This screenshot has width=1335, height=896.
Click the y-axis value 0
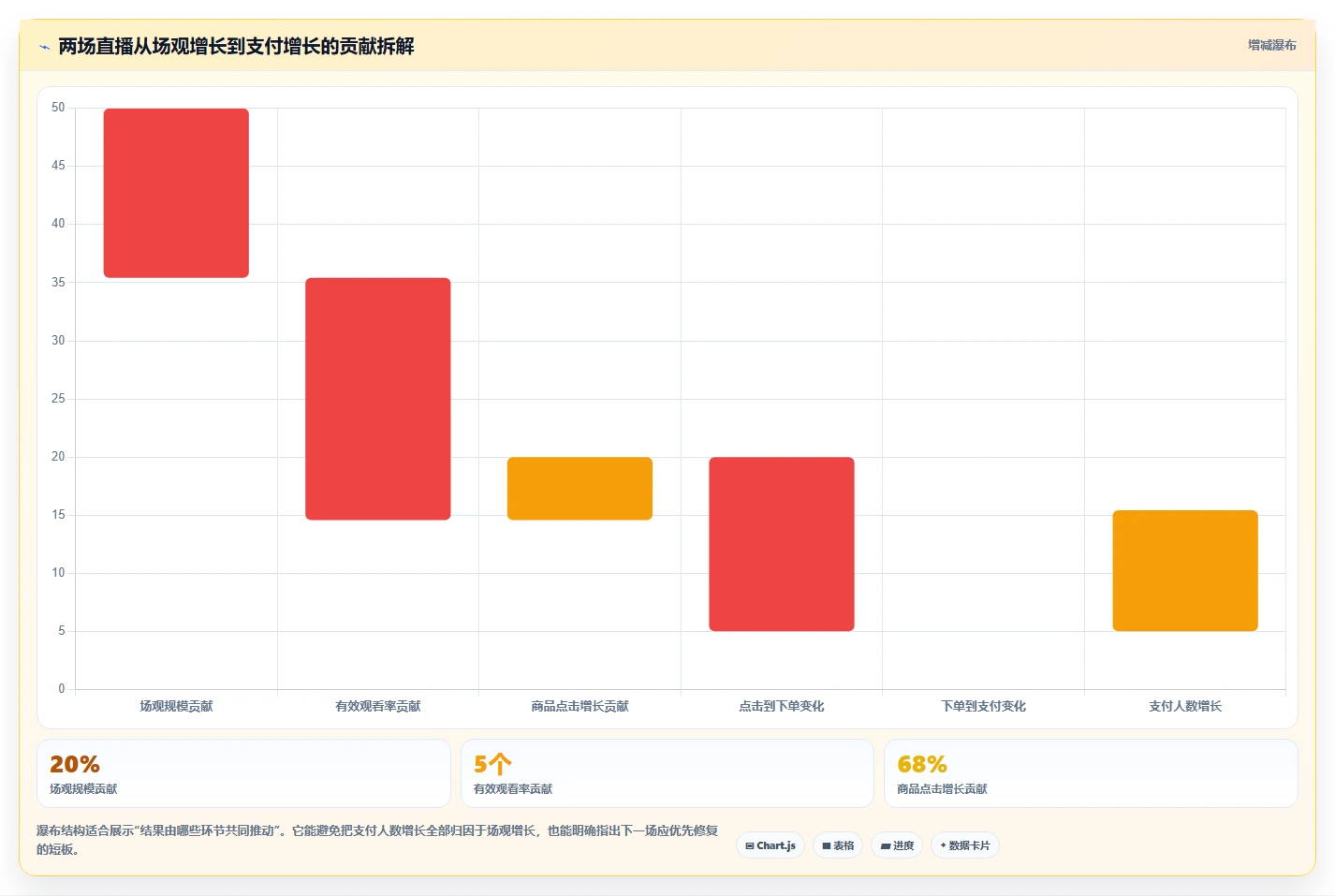[62, 689]
